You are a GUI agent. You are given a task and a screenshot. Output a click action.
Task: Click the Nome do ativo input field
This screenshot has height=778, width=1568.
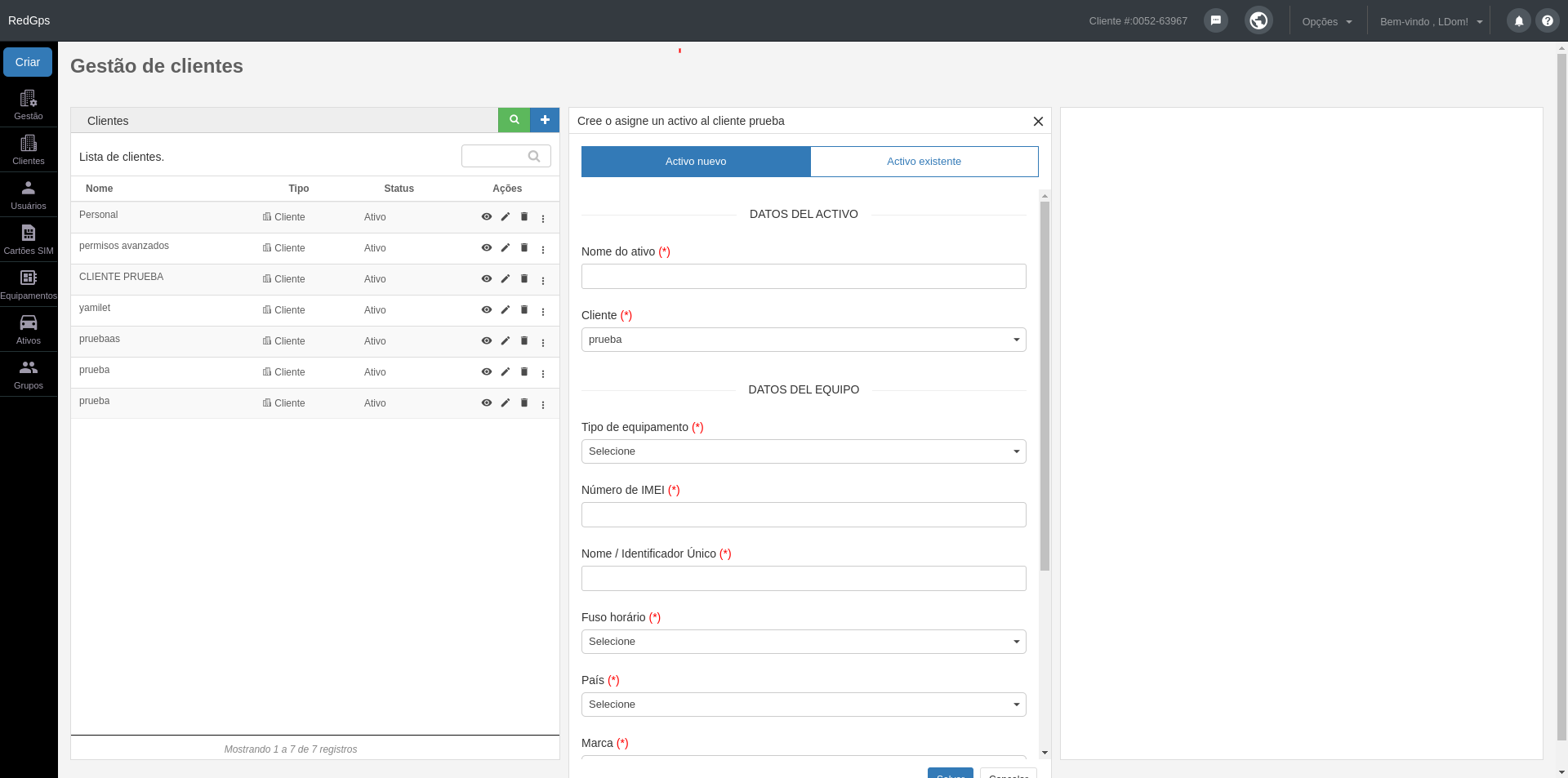pyautogui.click(x=804, y=276)
